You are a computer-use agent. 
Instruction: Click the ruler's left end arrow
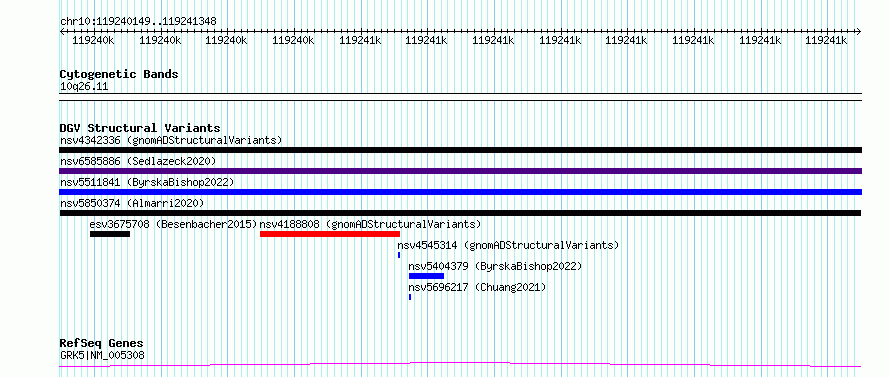pos(63,31)
